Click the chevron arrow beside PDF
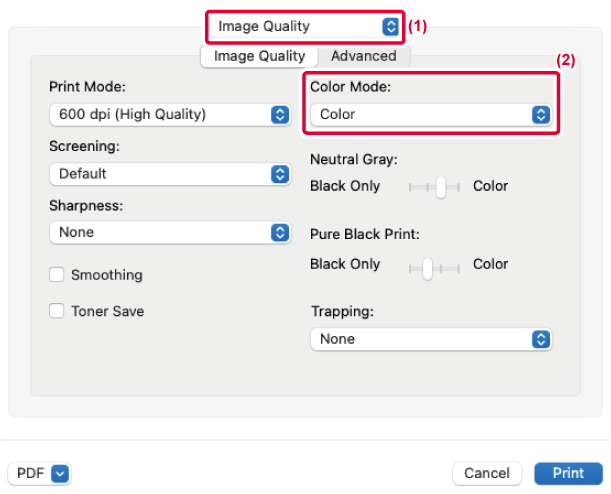The image size is (611, 494). point(59,472)
